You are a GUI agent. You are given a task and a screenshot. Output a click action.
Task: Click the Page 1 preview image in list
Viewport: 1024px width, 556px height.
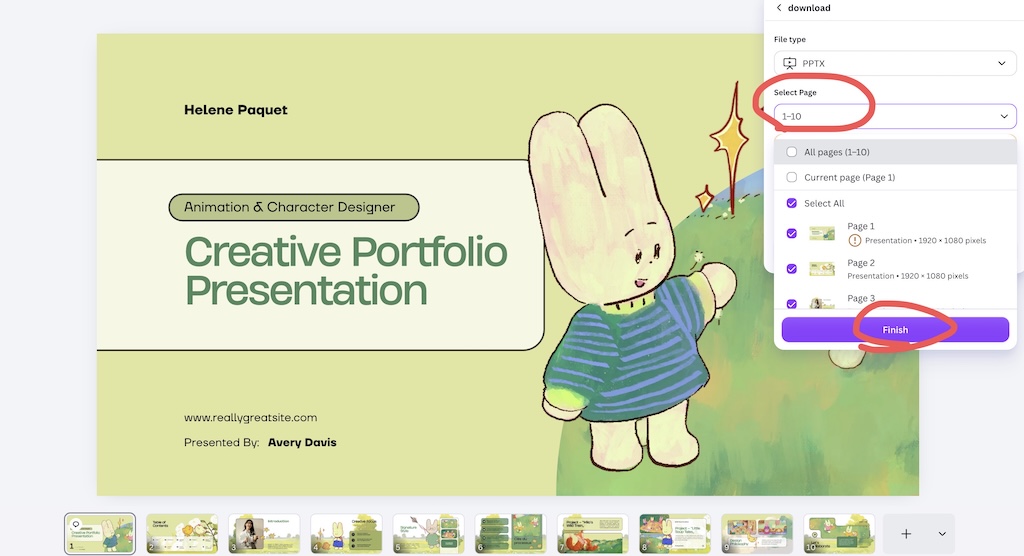(x=822, y=233)
